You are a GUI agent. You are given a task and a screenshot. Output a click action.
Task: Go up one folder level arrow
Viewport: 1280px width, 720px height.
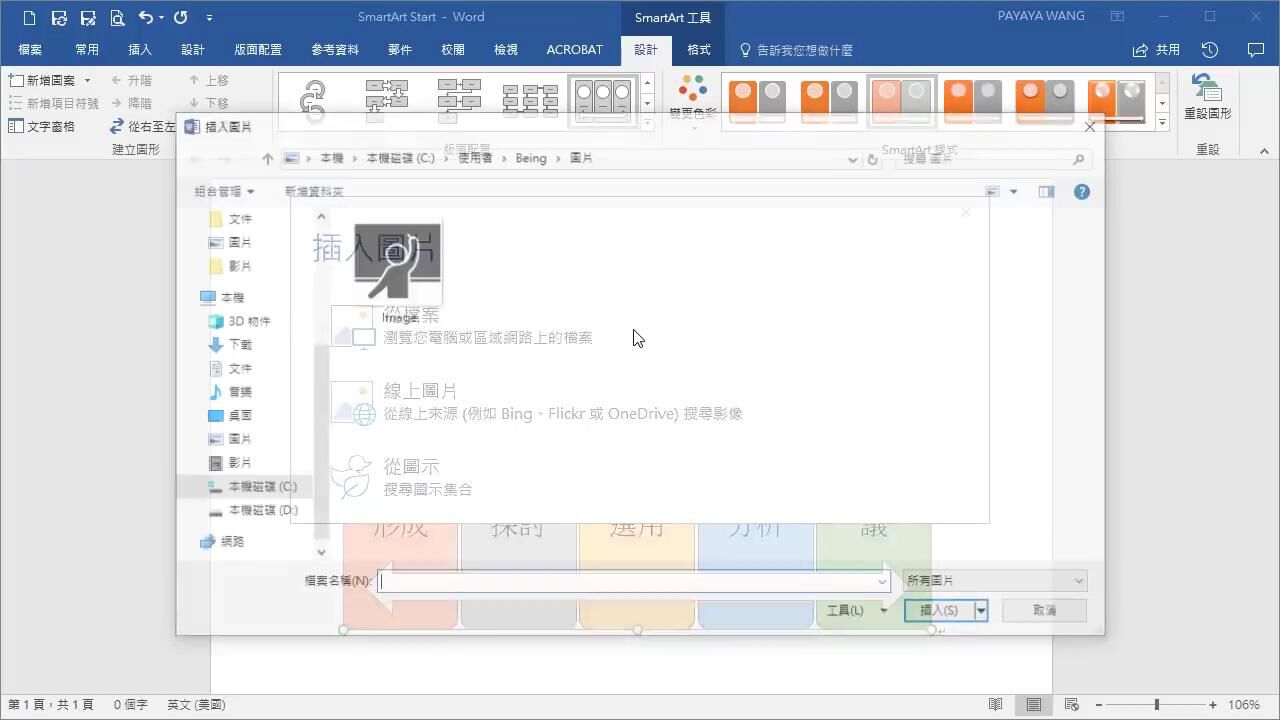267,159
